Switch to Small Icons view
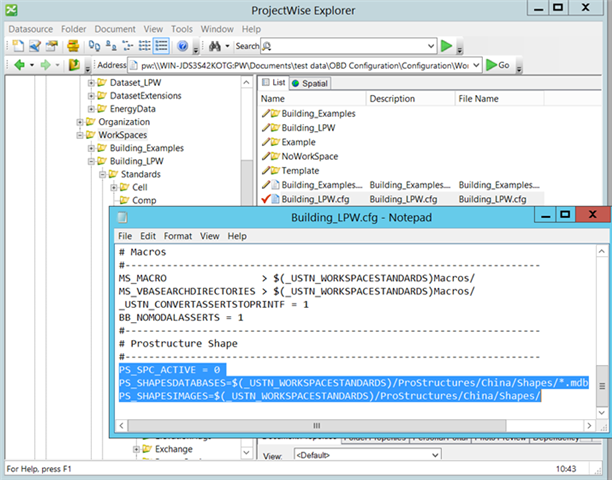 [111, 46]
